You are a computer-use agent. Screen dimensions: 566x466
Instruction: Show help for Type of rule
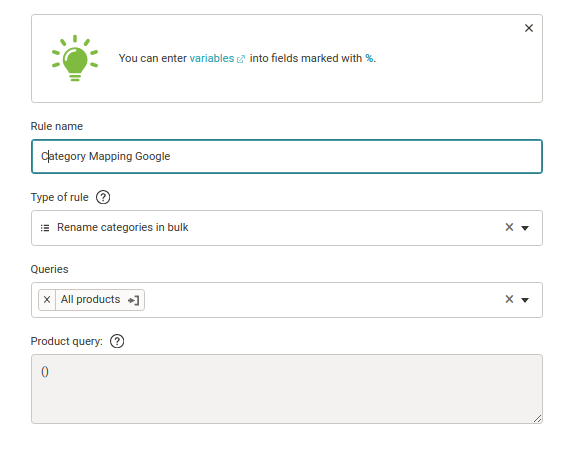(x=103, y=197)
